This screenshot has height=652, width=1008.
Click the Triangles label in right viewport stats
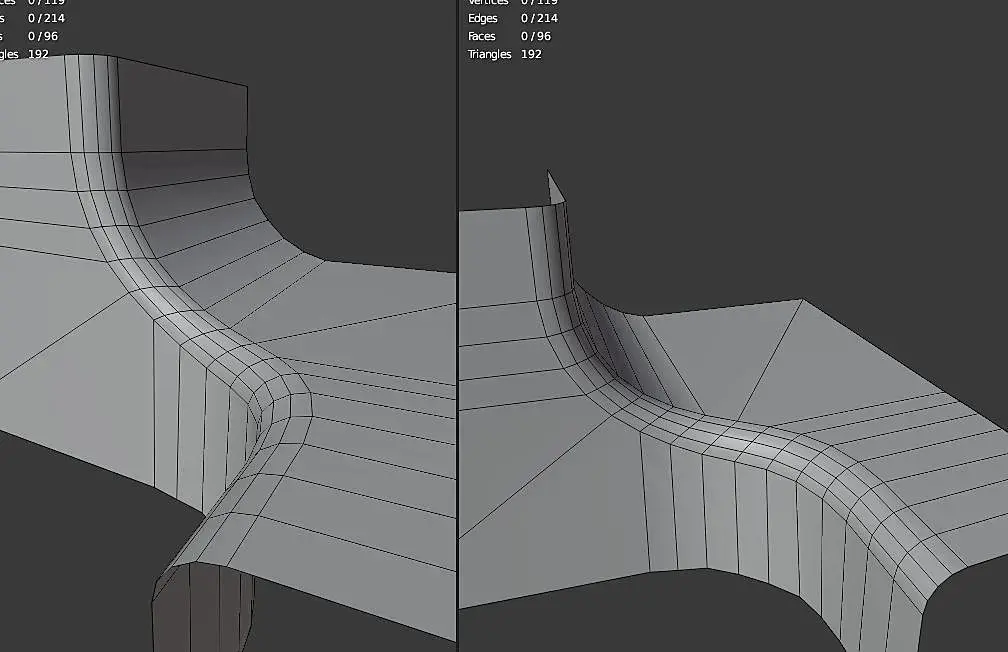489,54
